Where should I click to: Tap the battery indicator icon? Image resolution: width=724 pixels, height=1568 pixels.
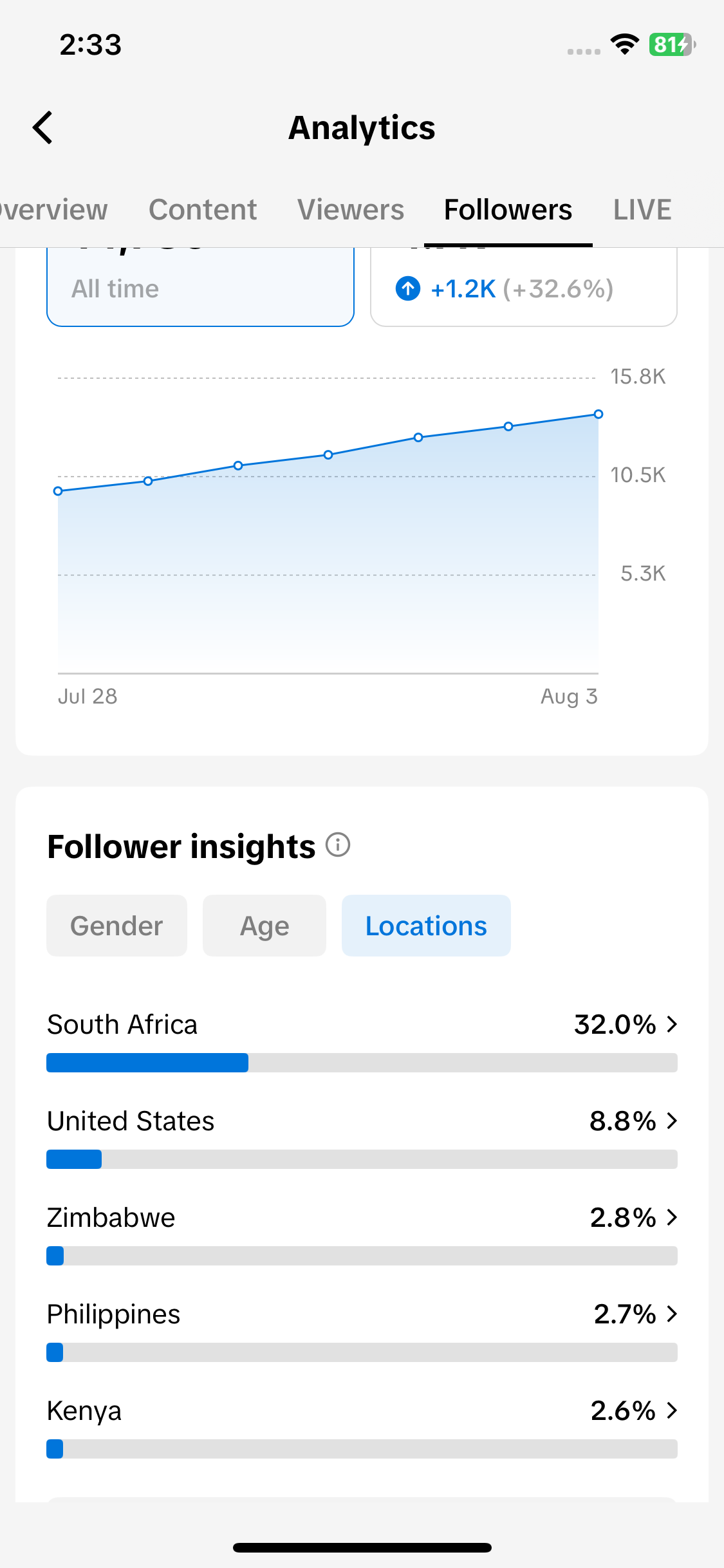[x=672, y=44]
